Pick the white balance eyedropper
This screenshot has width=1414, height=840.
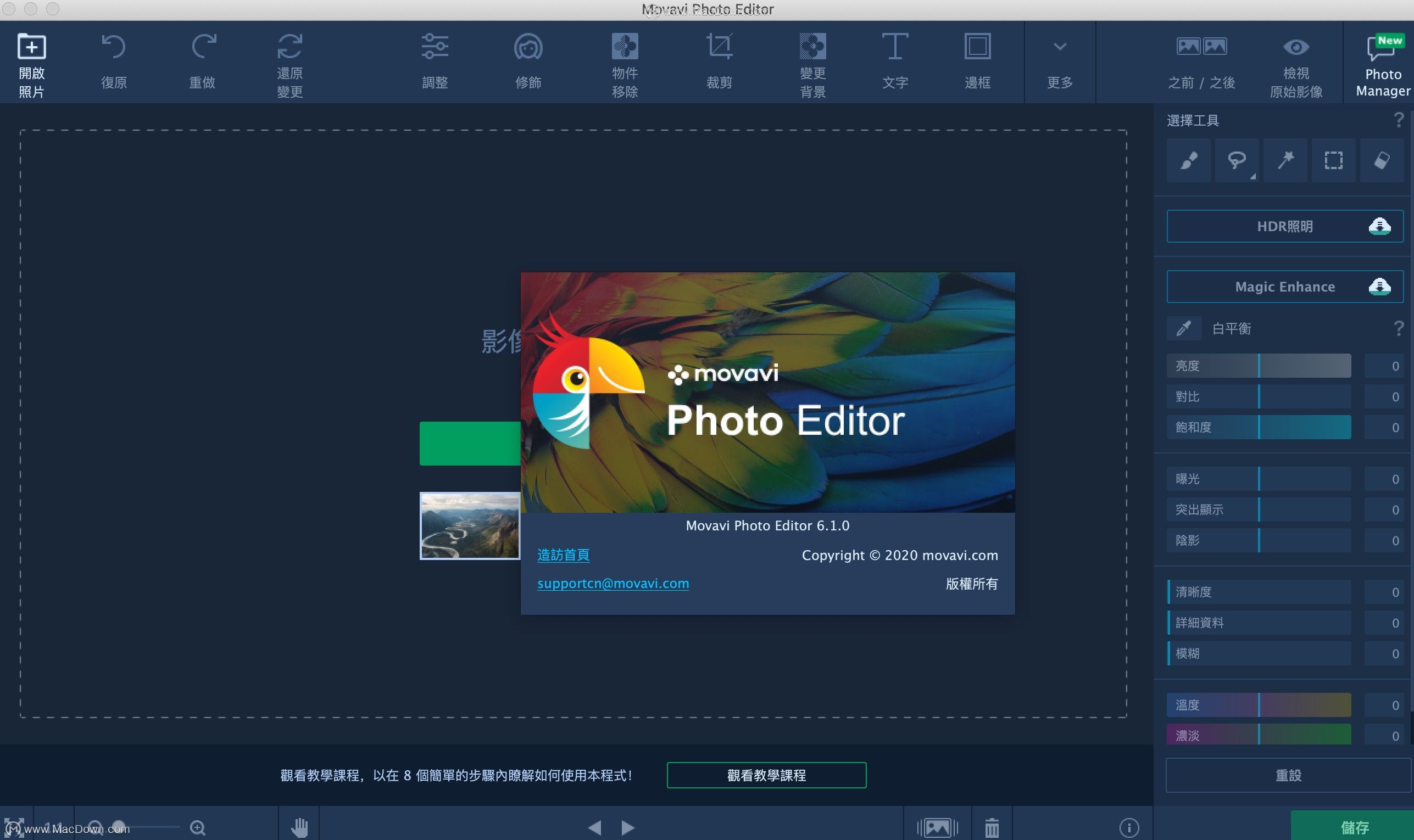point(1184,328)
